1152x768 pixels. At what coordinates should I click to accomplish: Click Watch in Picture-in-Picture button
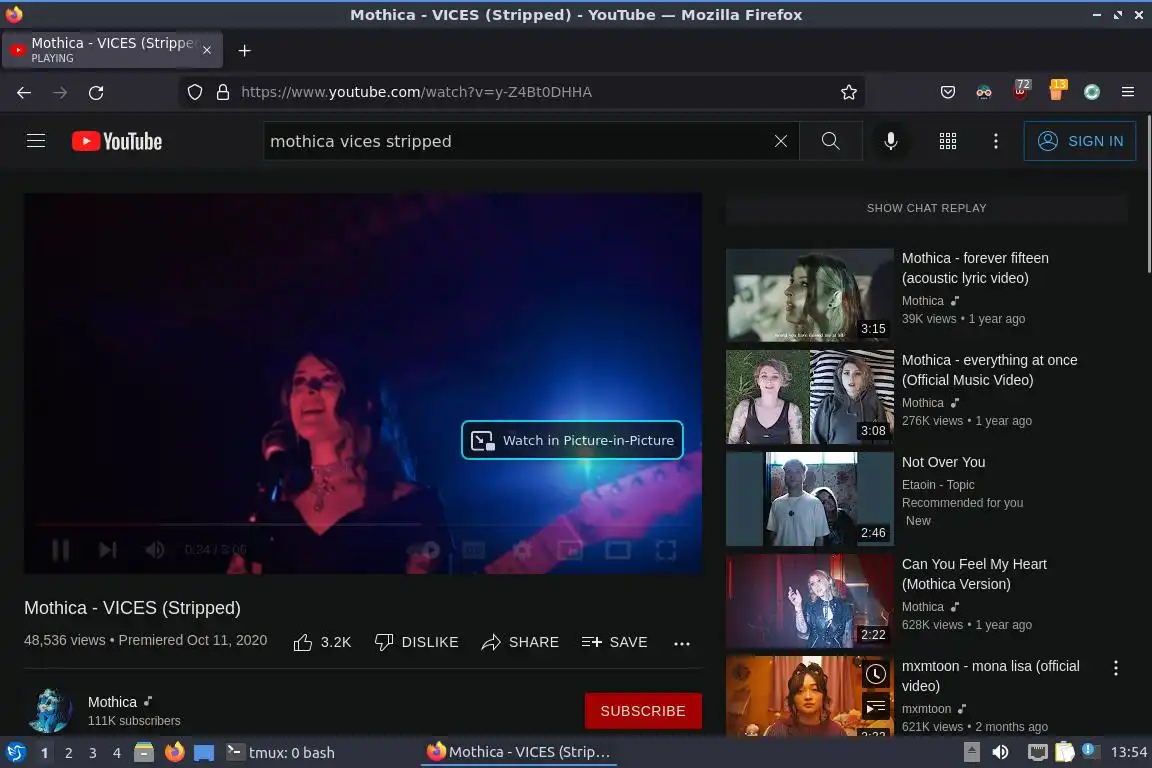pos(572,440)
